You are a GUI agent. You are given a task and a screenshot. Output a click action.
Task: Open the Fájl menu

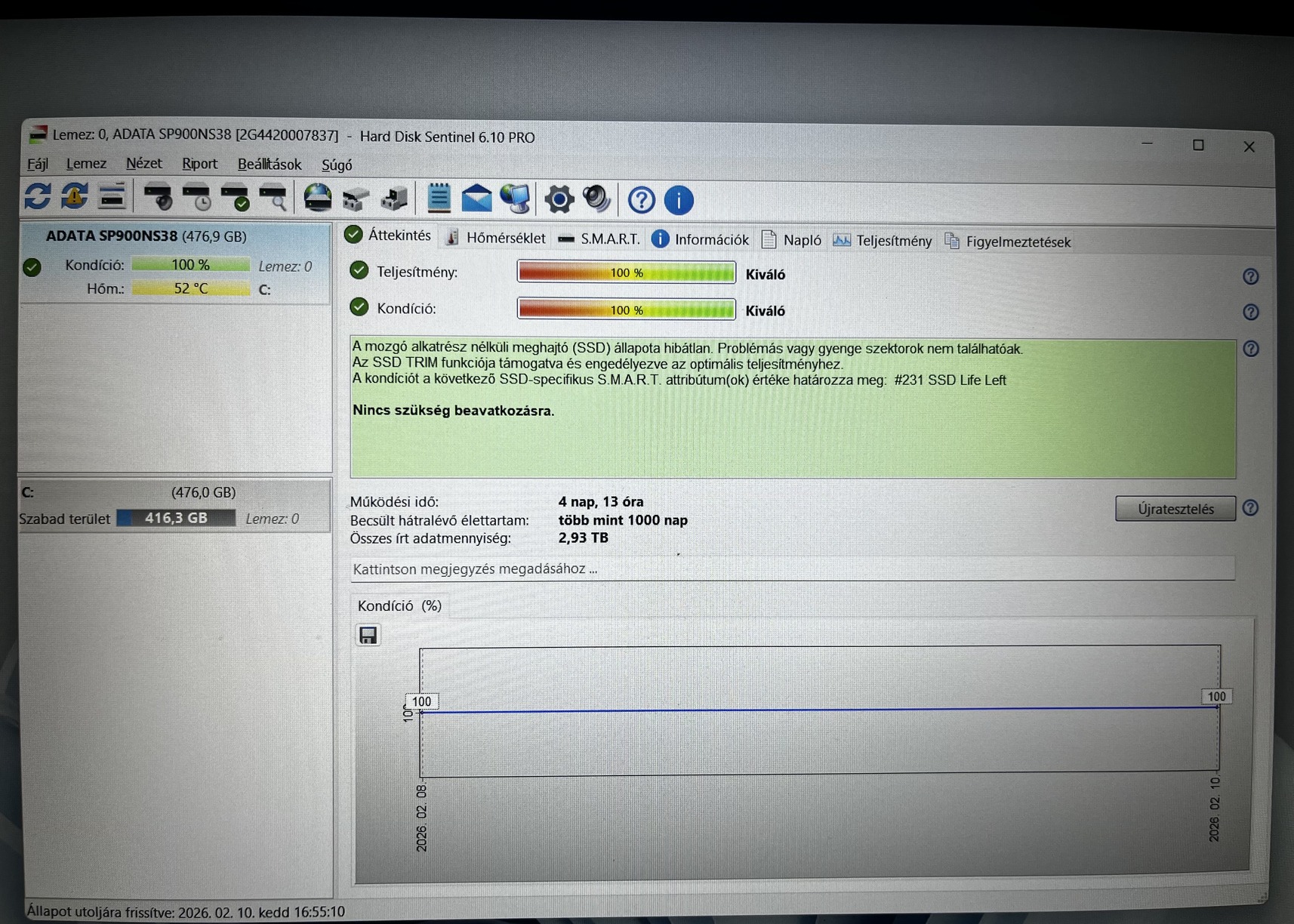38,164
